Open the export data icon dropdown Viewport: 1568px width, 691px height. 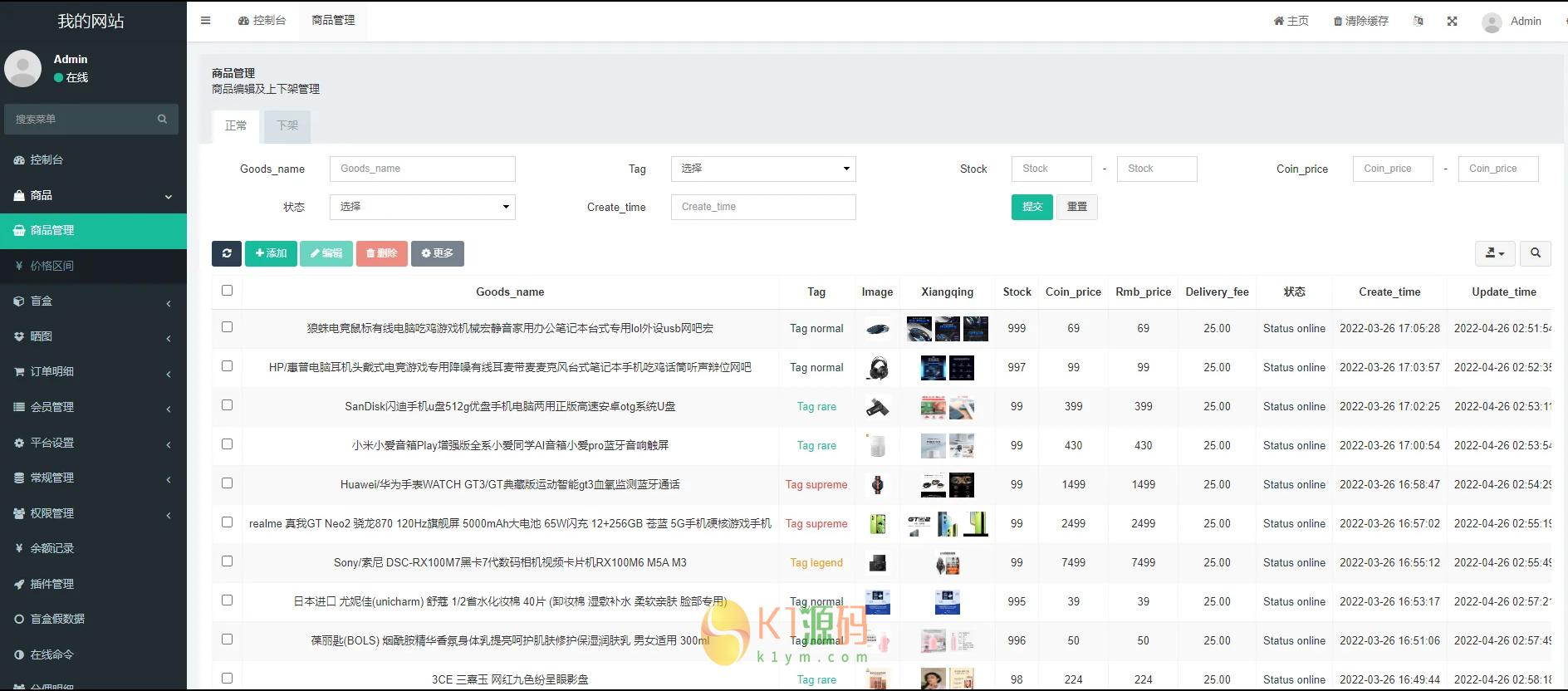1494,253
